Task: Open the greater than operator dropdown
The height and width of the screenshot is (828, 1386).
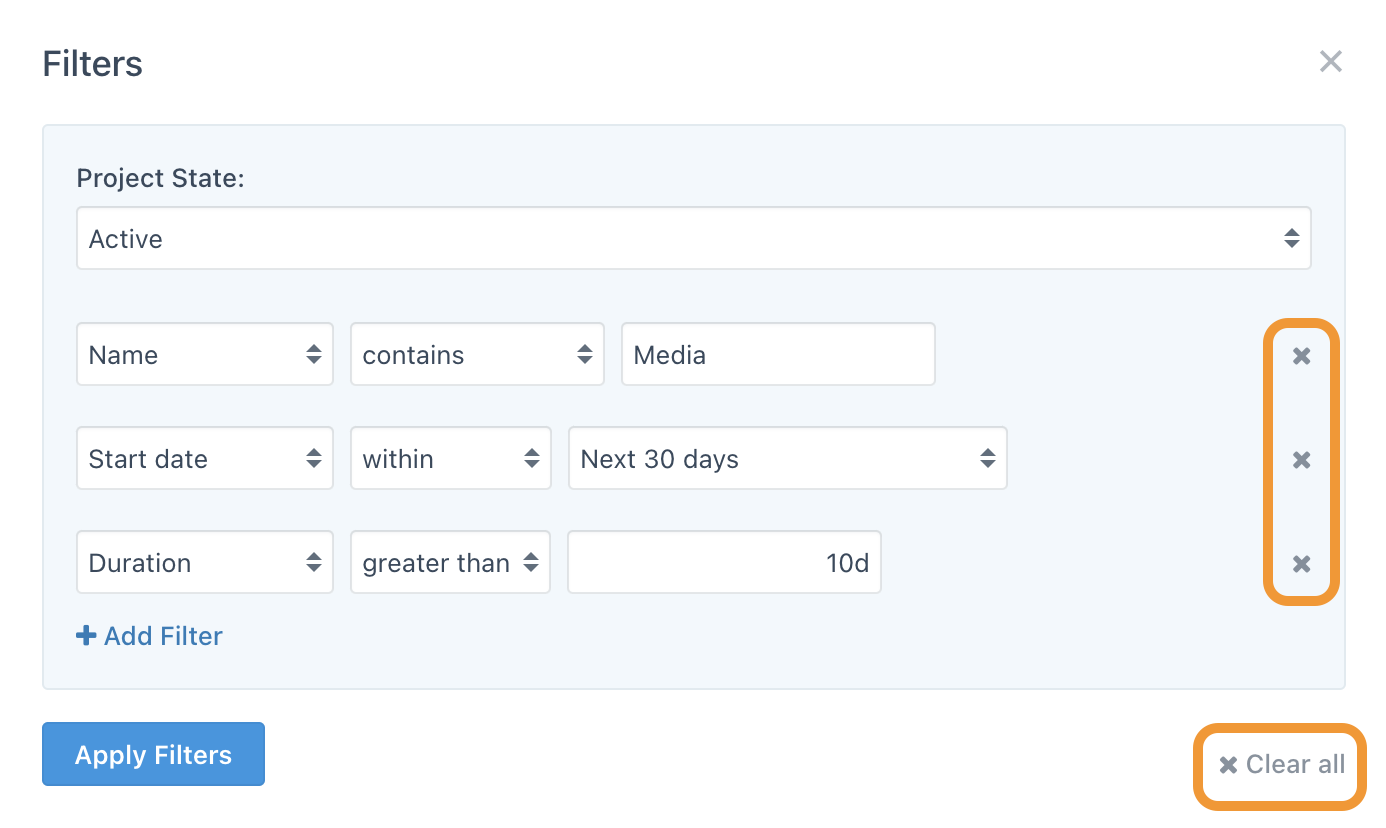Action: pyautogui.click(x=450, y=562)
